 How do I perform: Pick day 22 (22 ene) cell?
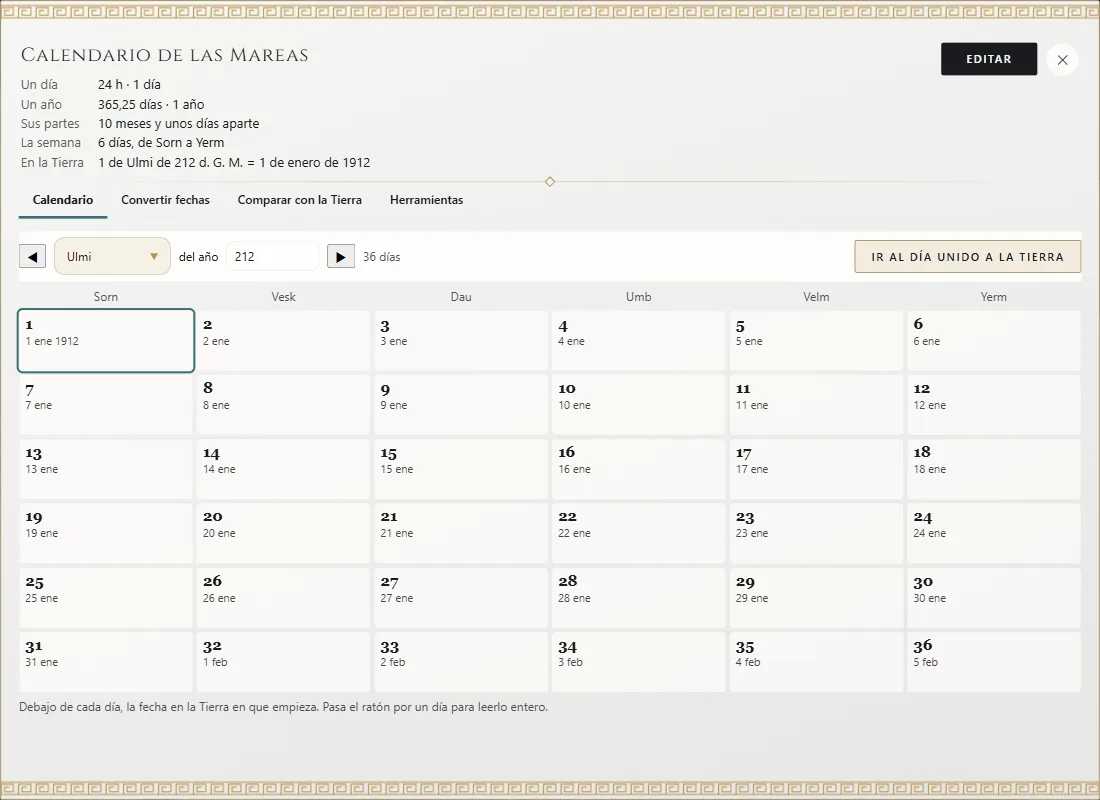pyautogui.click(x=638, y=533)
